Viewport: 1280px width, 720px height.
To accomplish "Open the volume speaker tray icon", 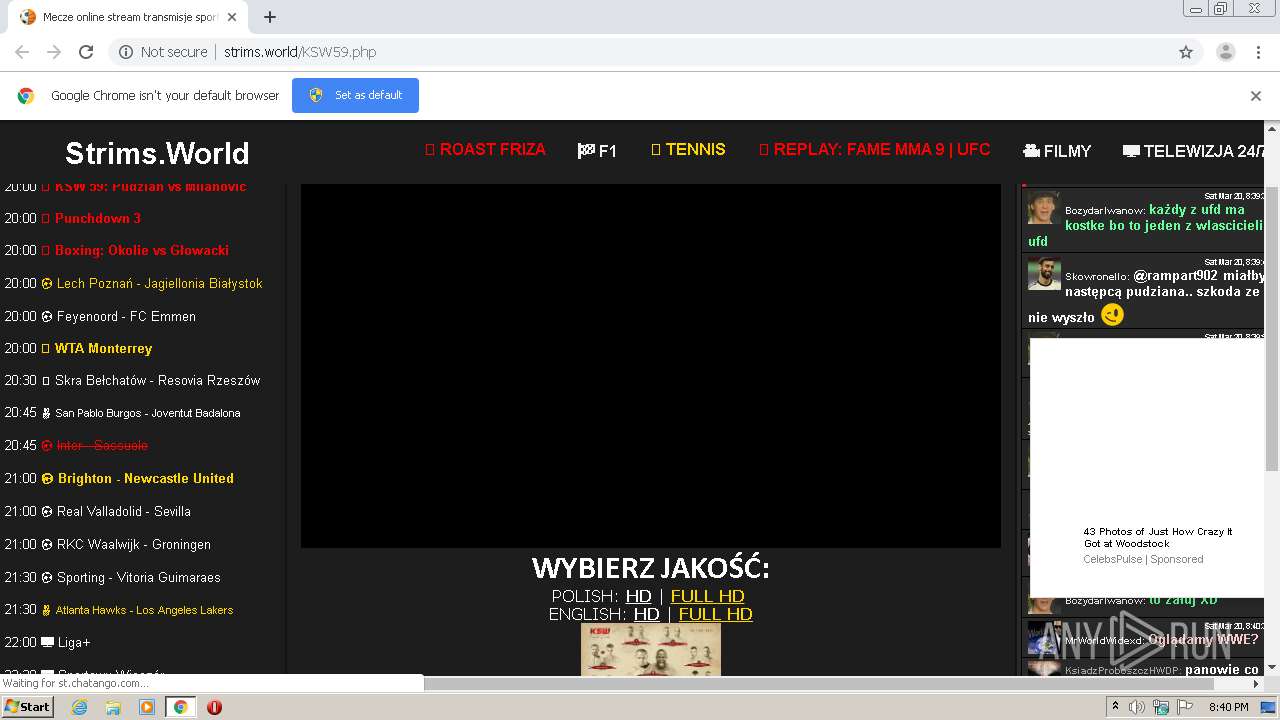I will tap(1137, 707).
